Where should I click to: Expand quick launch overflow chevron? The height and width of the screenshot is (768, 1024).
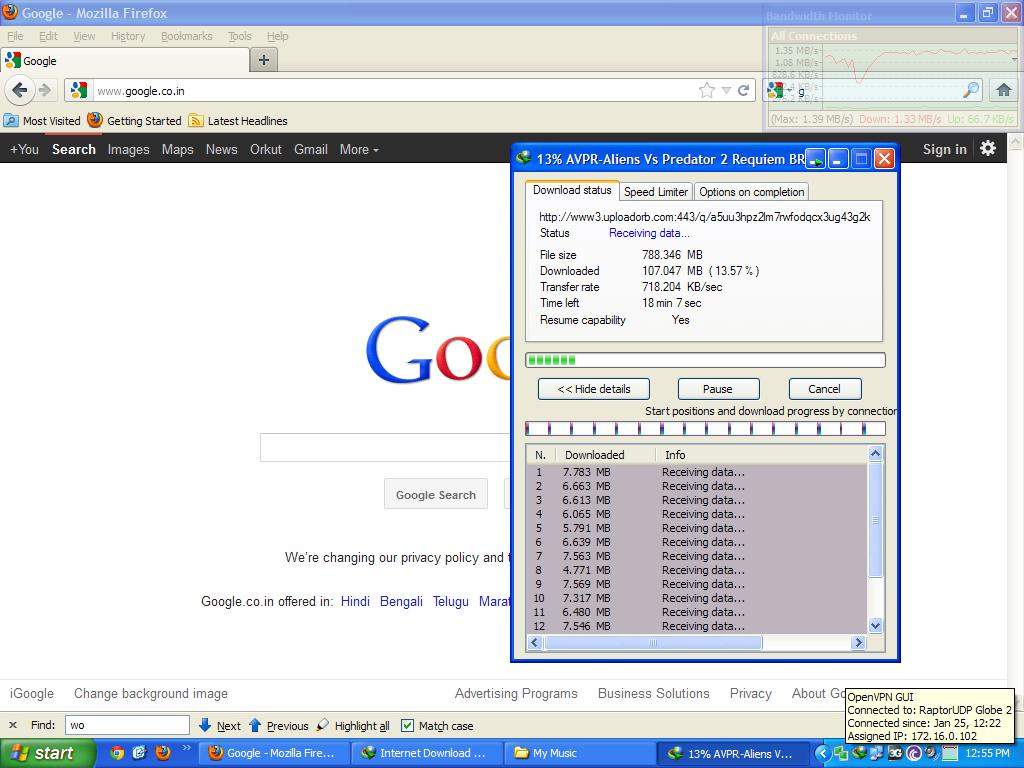(186, 748)
